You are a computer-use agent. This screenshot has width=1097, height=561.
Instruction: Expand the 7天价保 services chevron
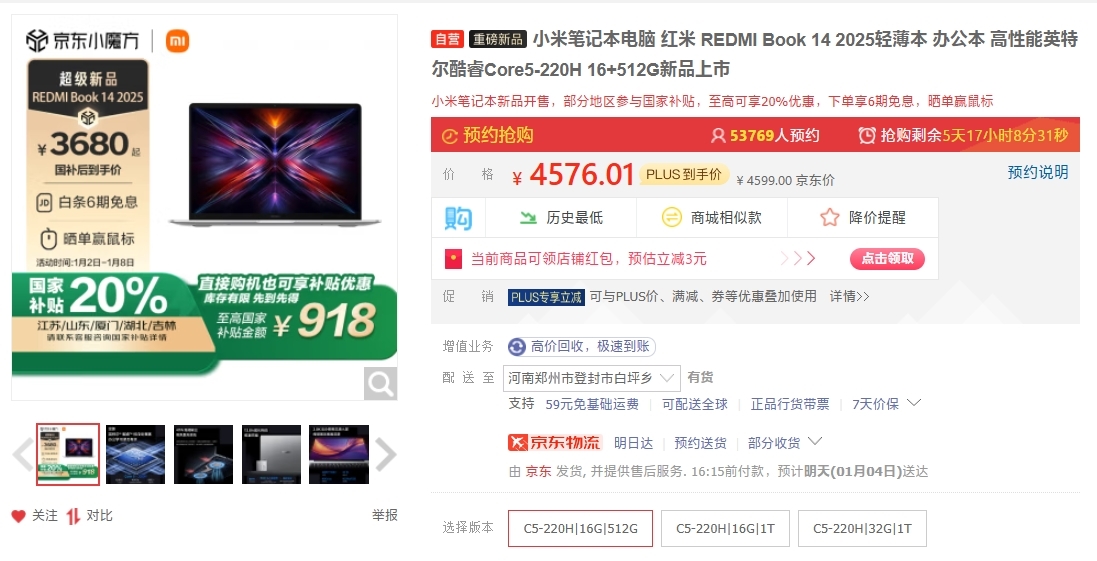pos(914,403)
